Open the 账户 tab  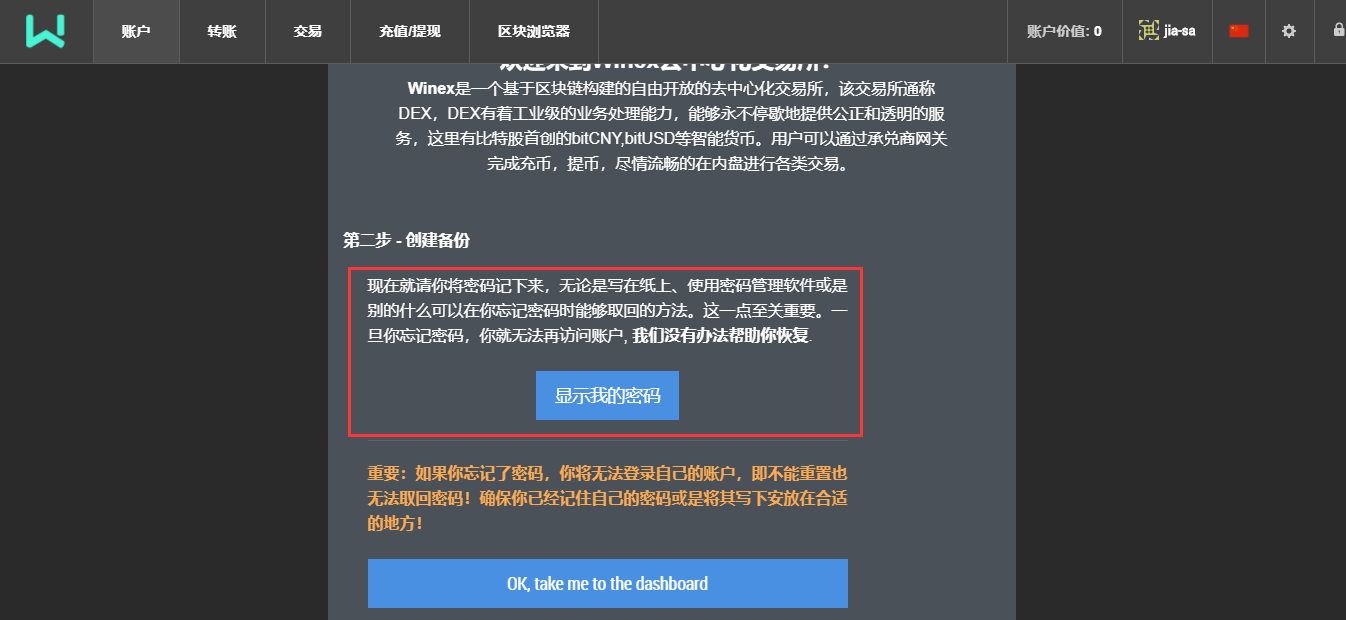(x=136, y=31)
